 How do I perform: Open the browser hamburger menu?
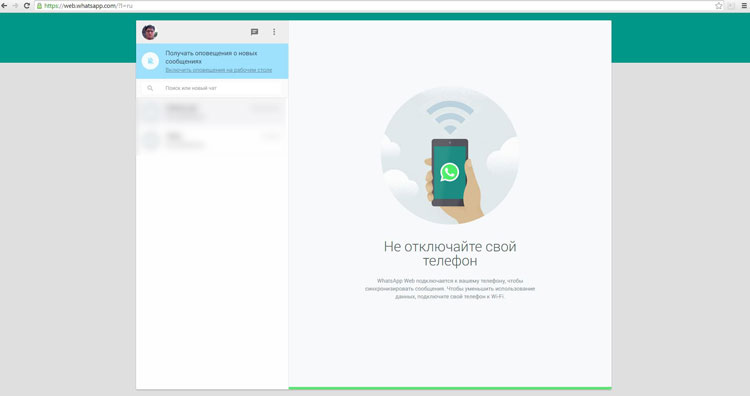click(744, 6)
